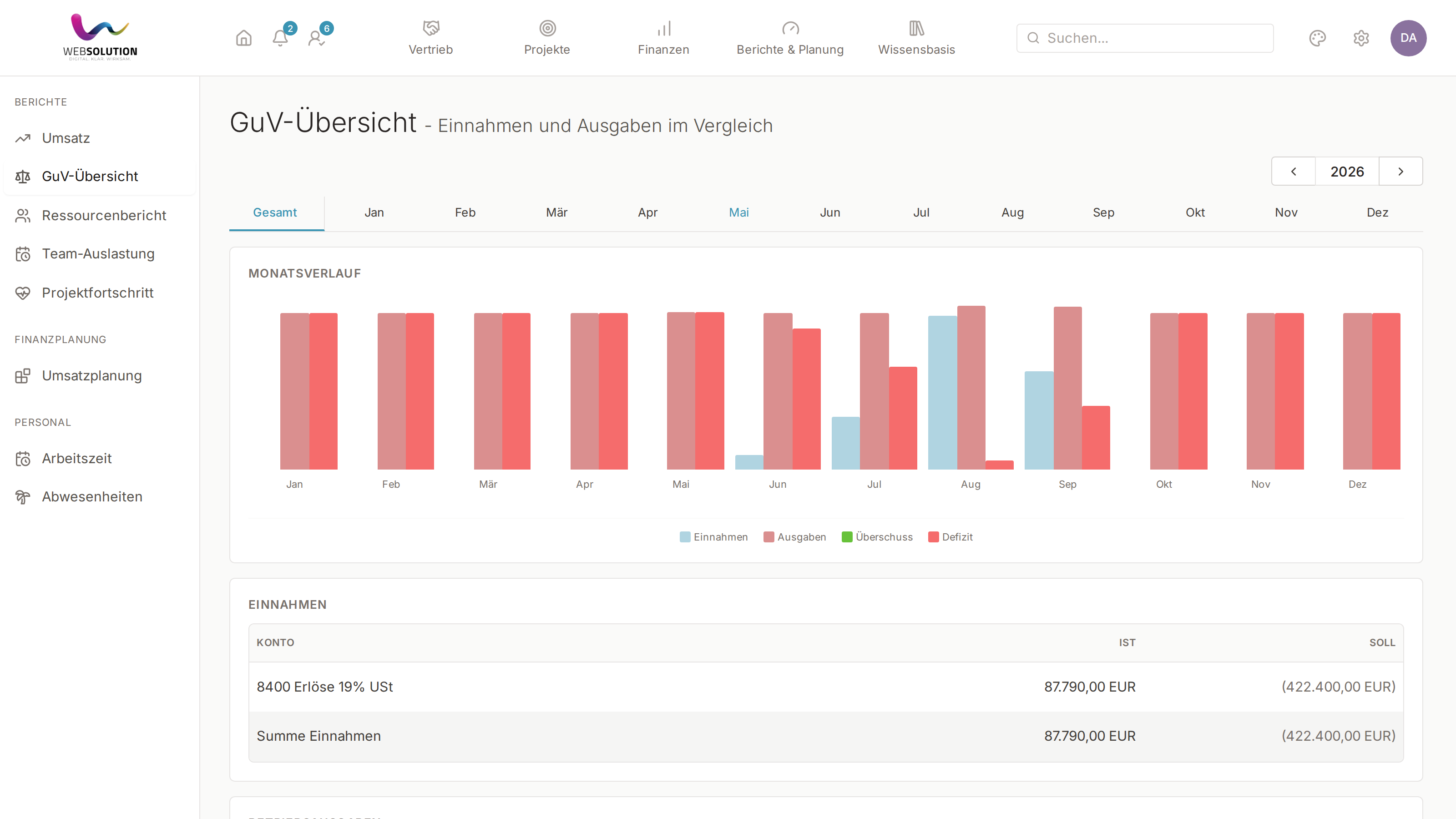
Task: Toggle Ausgaben series in chart legend
Action: pos(795,537)
